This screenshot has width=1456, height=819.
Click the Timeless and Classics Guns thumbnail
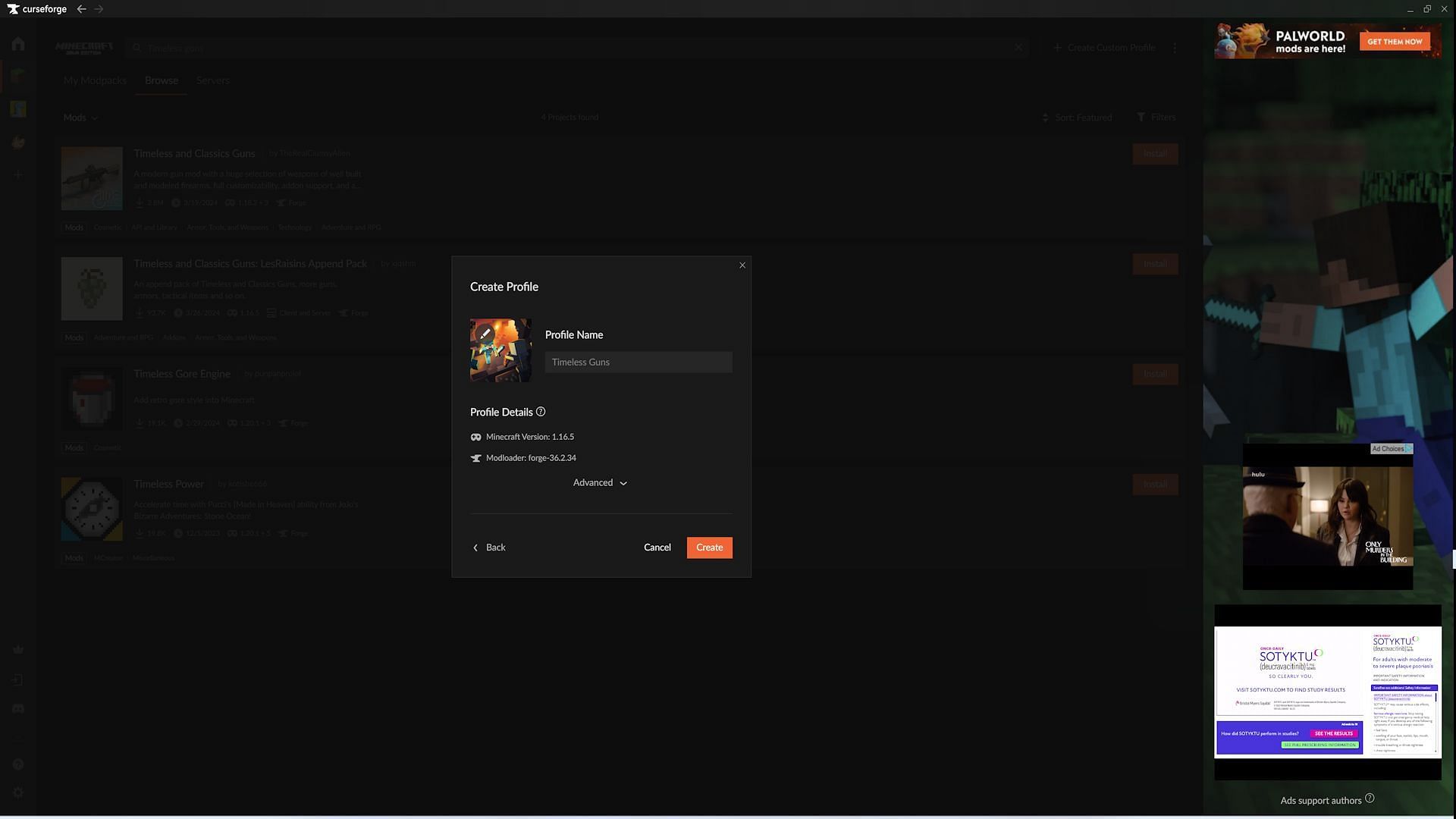[x=91, y=177]
